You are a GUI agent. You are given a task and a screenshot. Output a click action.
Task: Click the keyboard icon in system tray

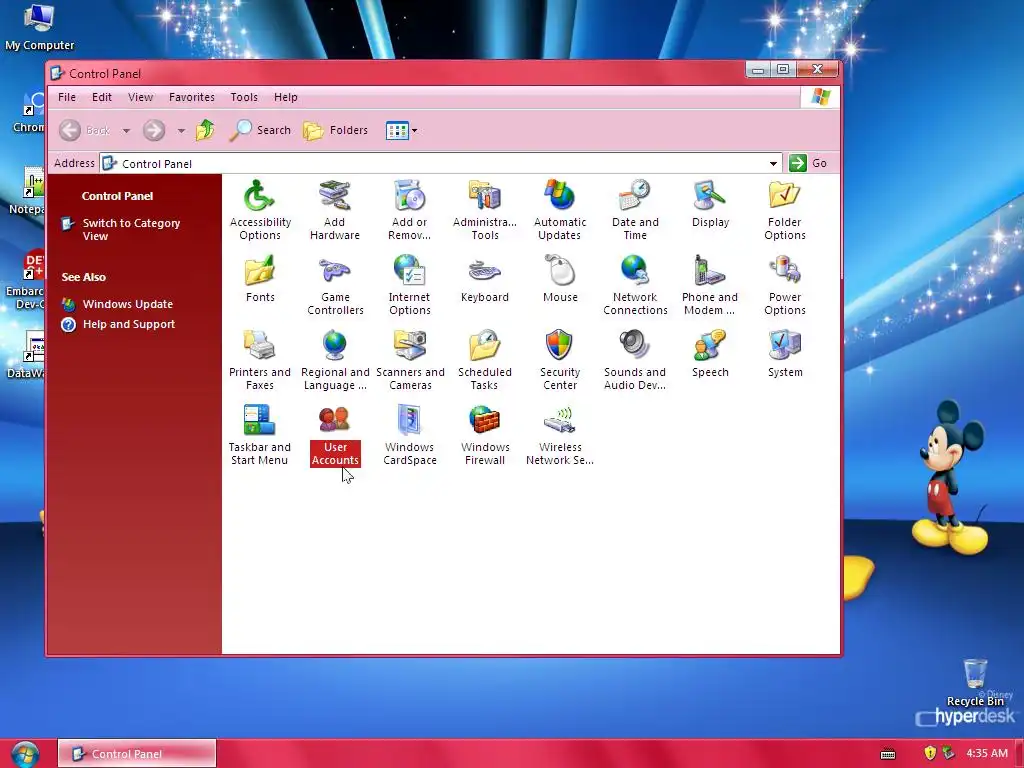point(888,754)
